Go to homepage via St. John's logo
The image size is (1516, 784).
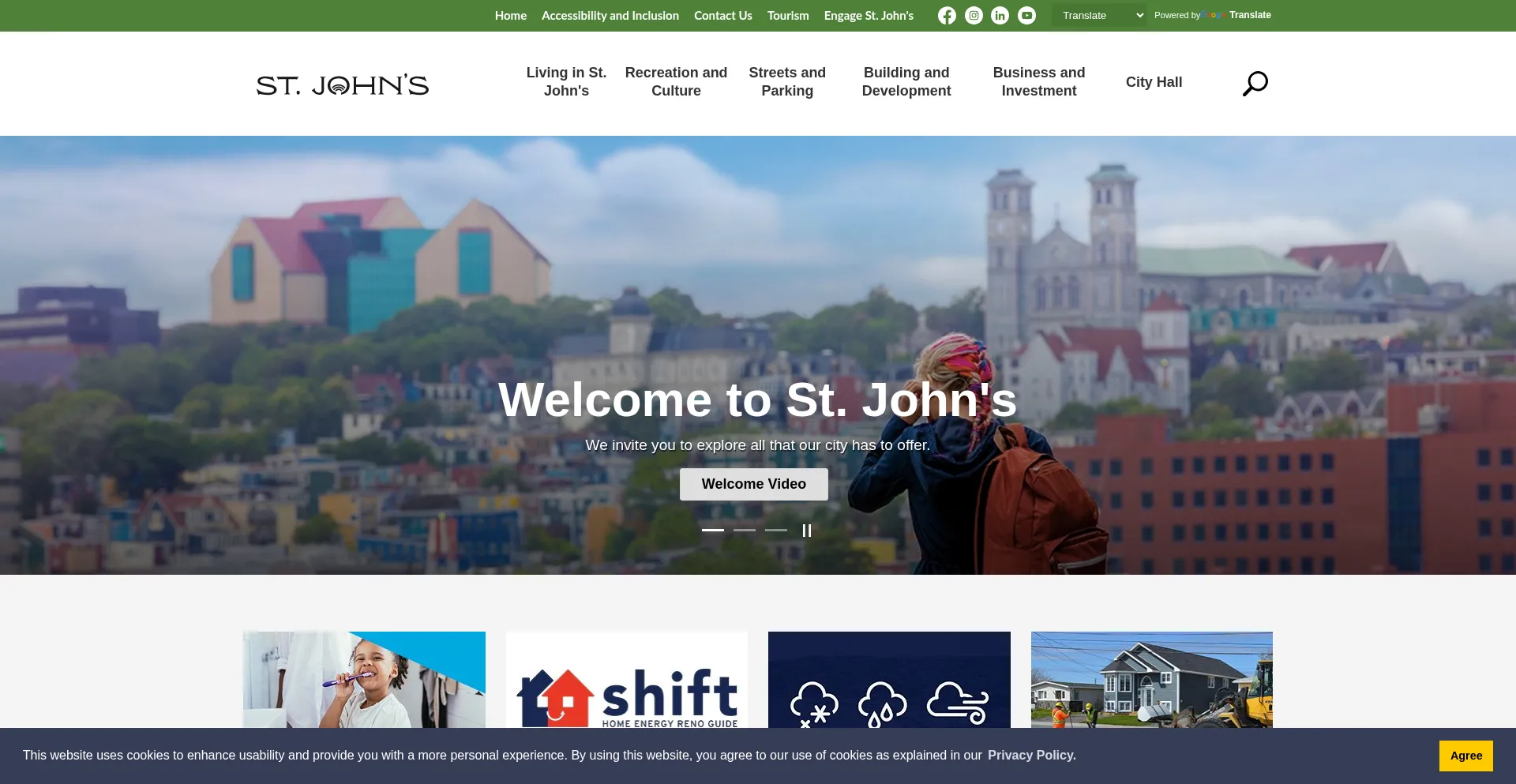click(343, 84)
